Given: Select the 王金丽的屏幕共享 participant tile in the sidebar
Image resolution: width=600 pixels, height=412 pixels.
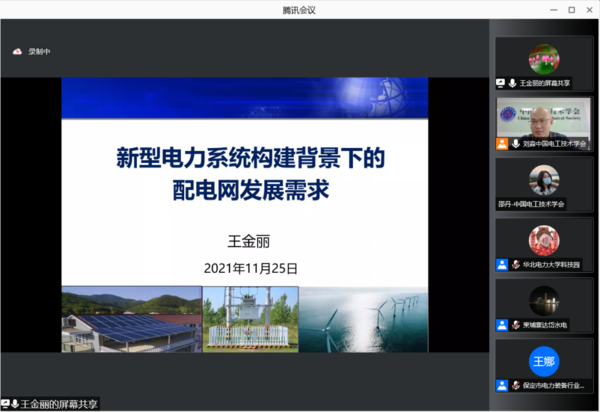Looking at the screenshot, I should [x=543, y=64].
